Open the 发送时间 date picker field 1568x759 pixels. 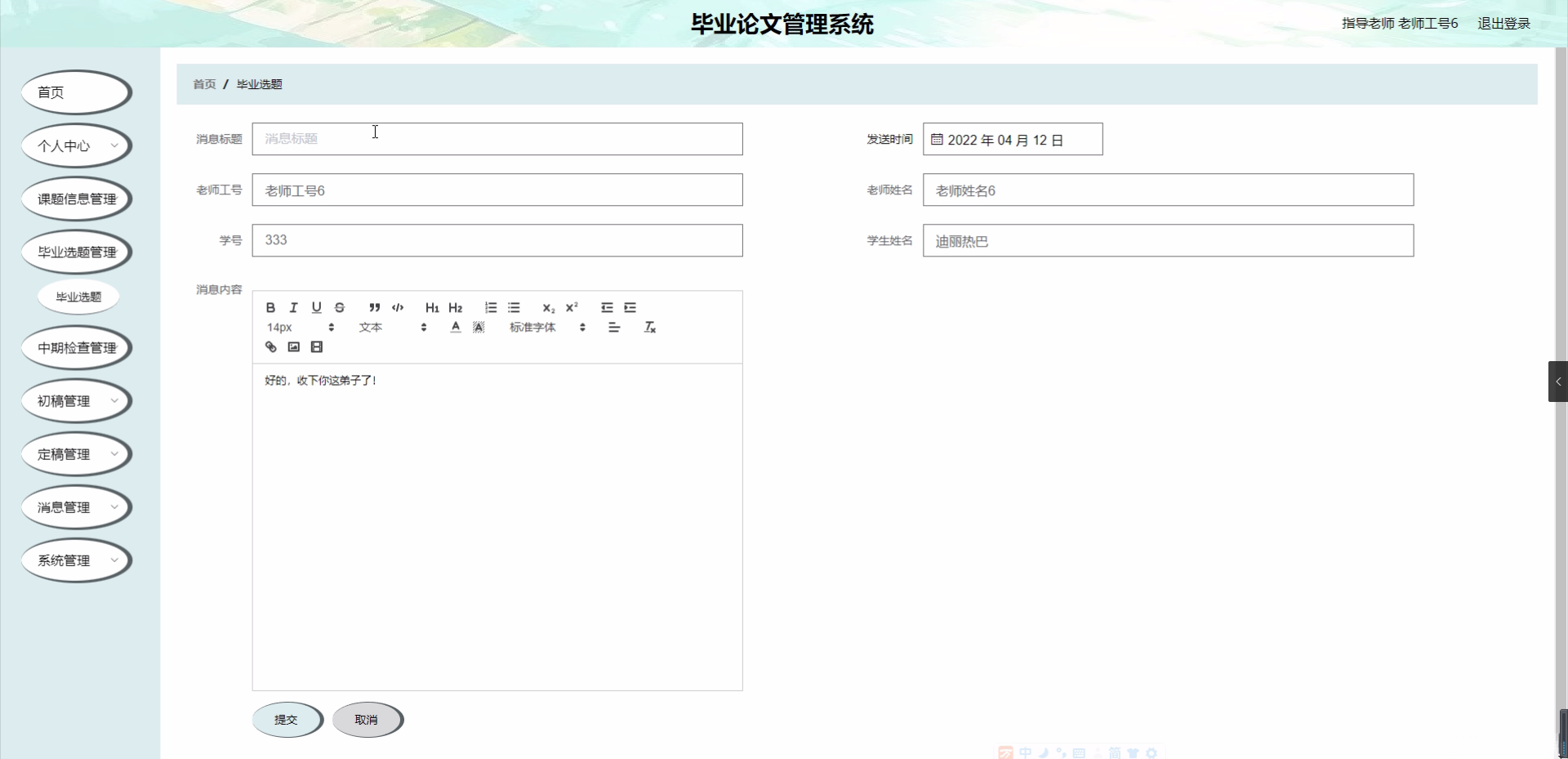[1013, 139]
